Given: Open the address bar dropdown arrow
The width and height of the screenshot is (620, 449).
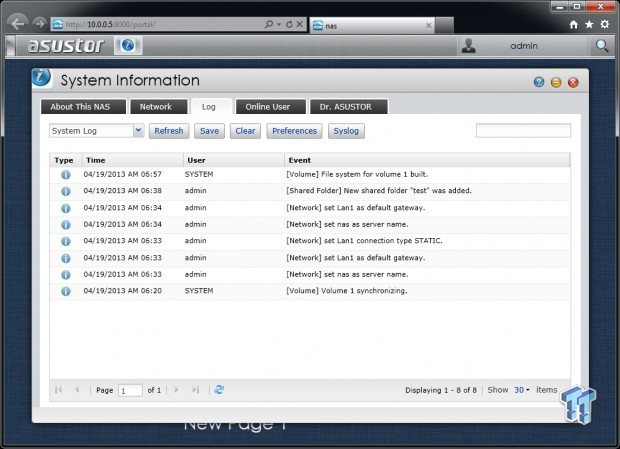Looking at the screenshot, I should (x=279, y=25).
